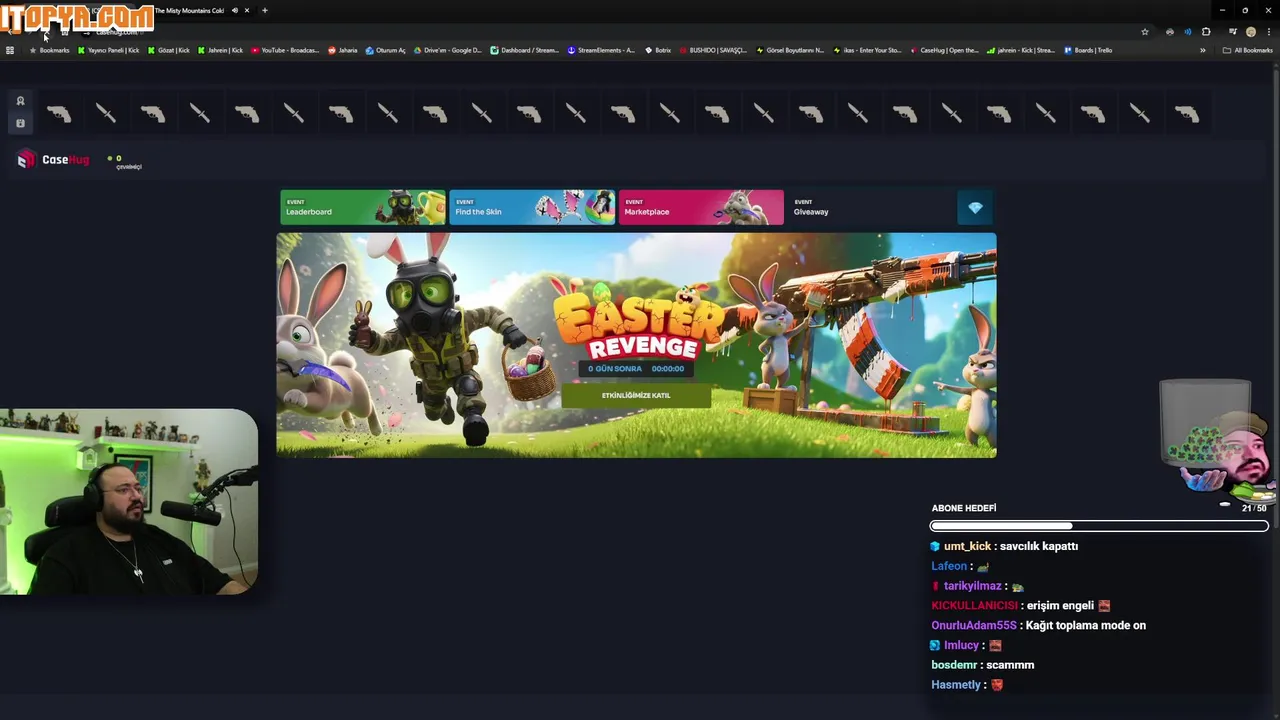Open the ikas - Enter Your Store bookmark

tap(867, 50)
